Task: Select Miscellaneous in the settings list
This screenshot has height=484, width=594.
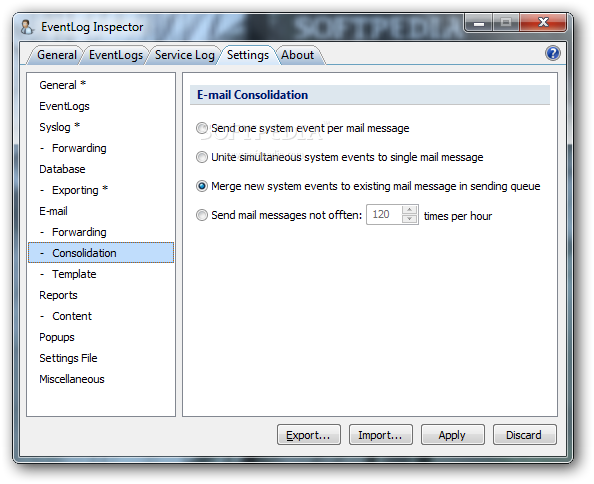Action: (101, 379)
